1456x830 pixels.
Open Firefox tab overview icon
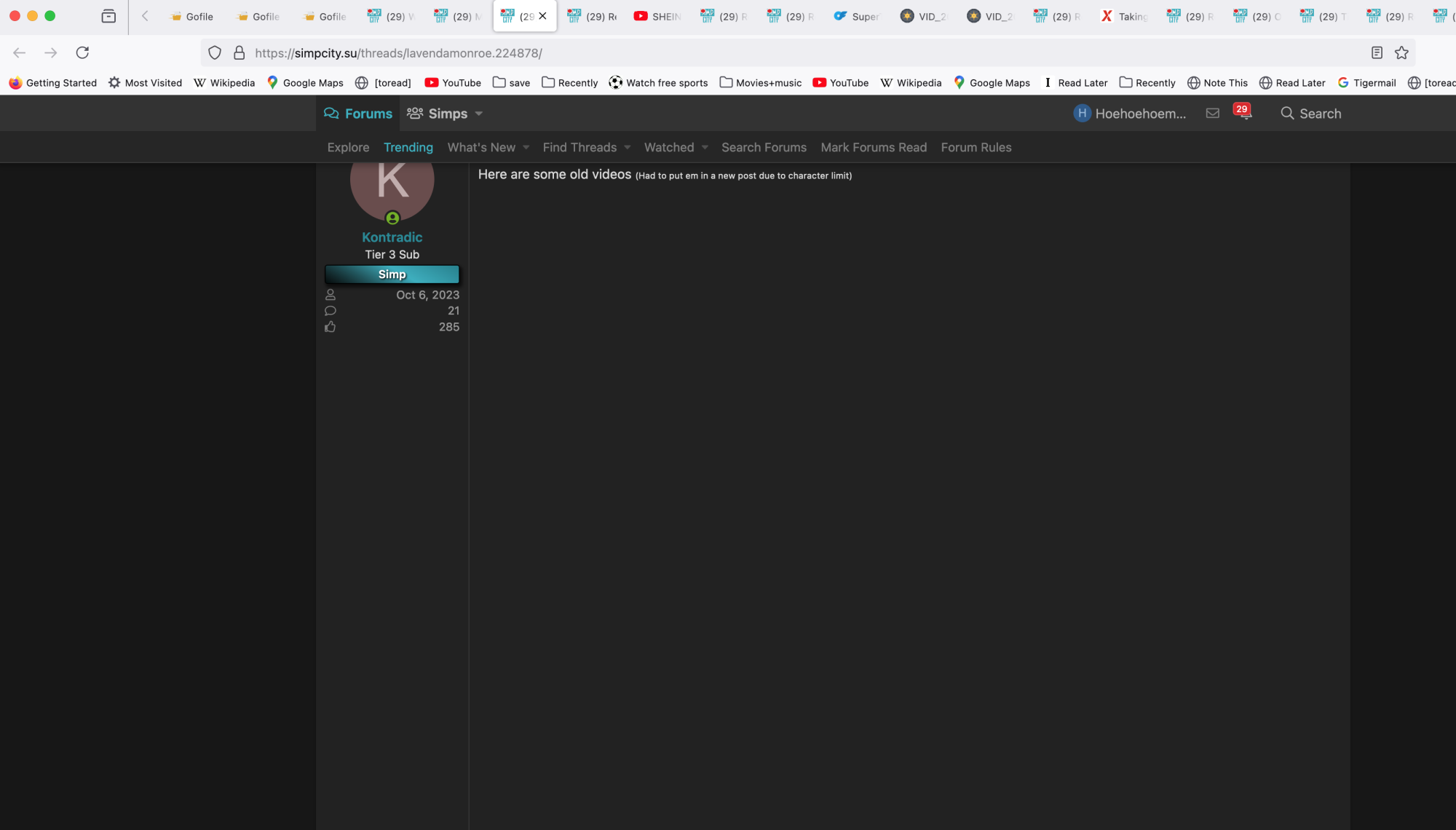pos(108,16)
